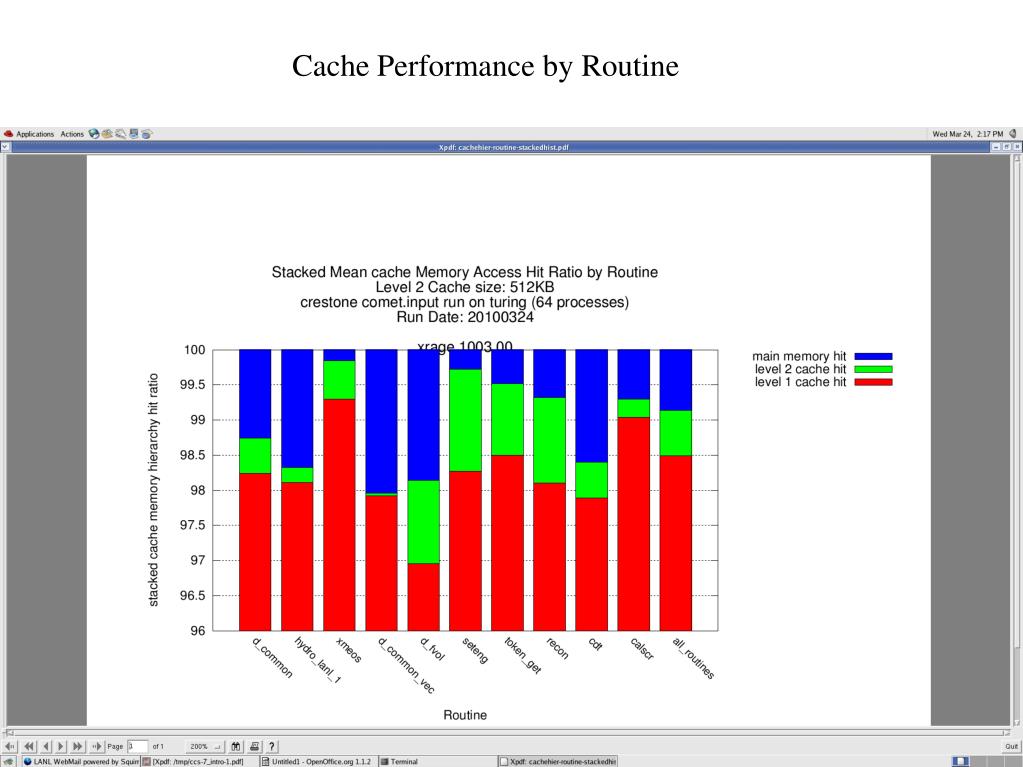
Task: Switch to Xpdf ccs-7_intro-1.pdf taskbar window
Action: 200,761
